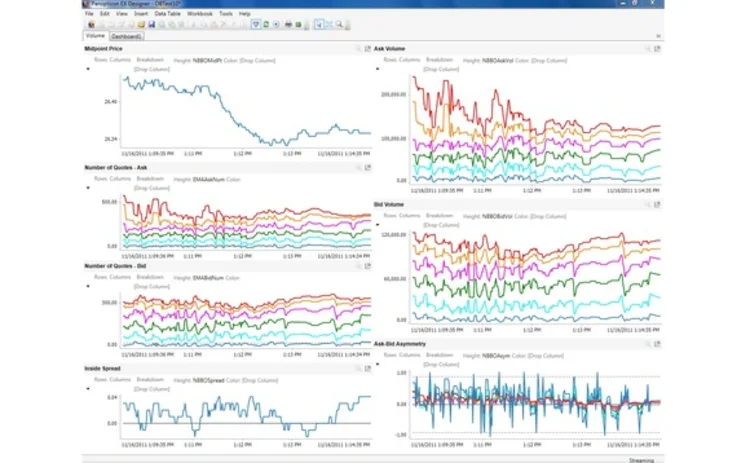Click Rows, Columns label in Inside Spread

point(112,380)
